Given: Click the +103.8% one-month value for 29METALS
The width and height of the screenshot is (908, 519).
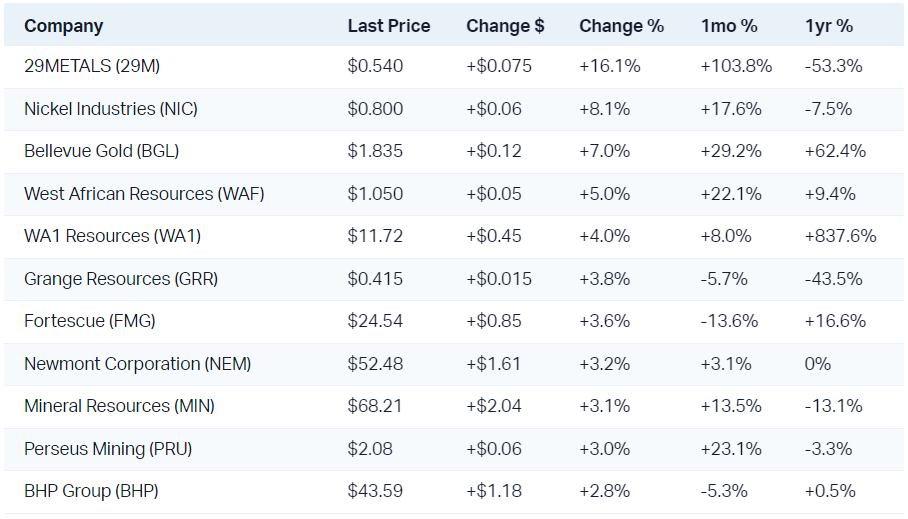Looking at the screenshot, I should coord(736,67).
